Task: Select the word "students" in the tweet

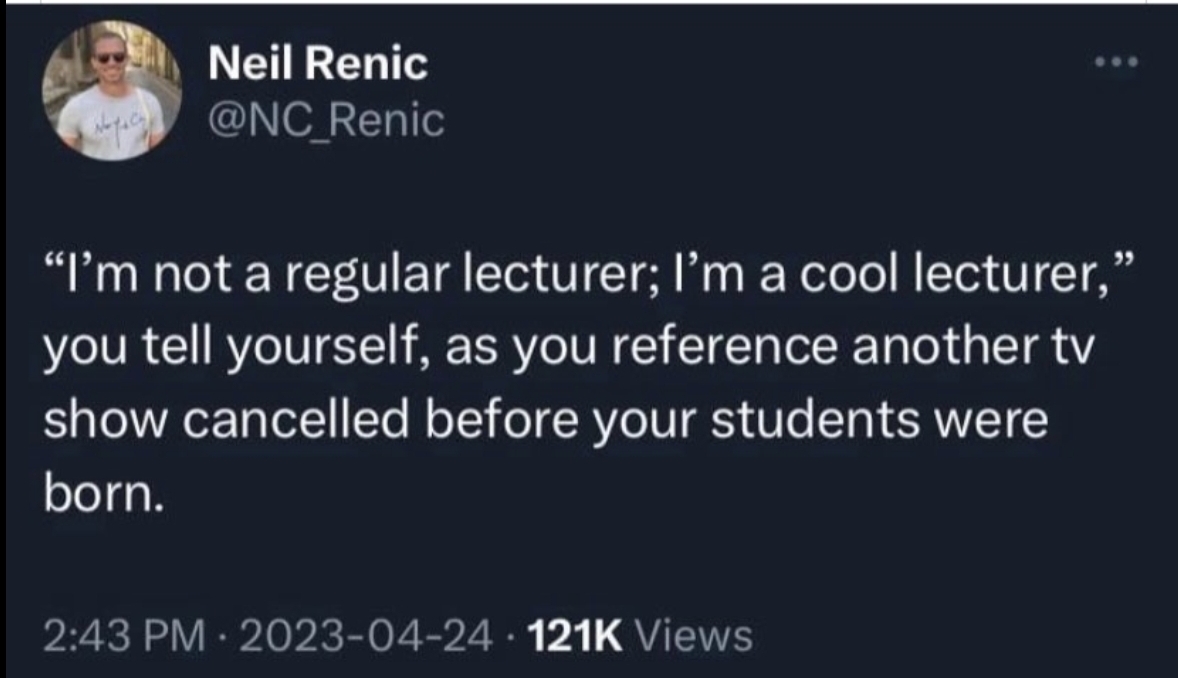Action: point(815,421)
